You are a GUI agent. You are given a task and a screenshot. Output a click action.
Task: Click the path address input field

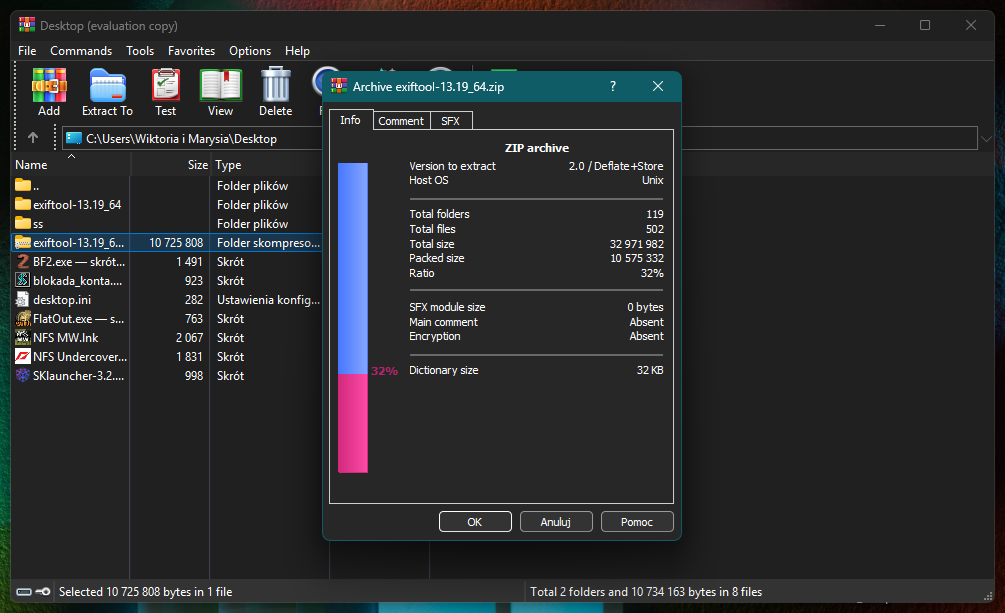[x=500, y=139]
